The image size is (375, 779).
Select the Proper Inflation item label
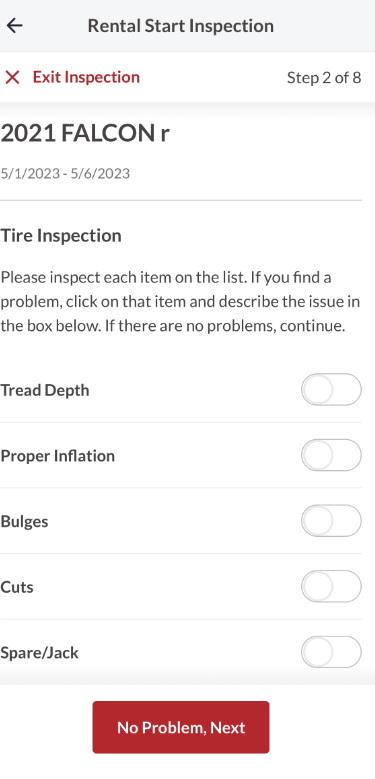pos(58,456)
